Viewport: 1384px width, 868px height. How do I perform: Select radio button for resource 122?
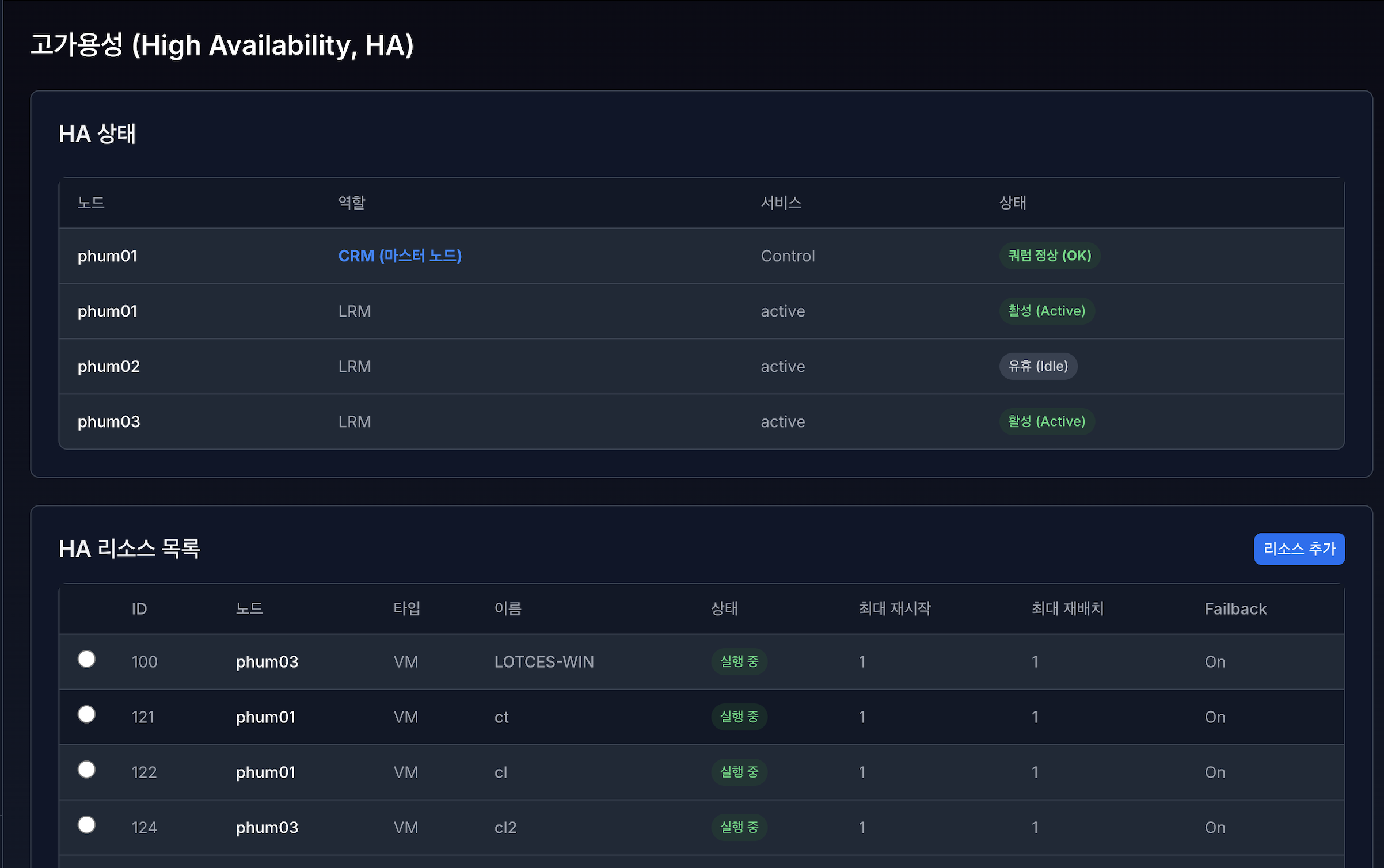pyautogui.click(x=86, y=770)
